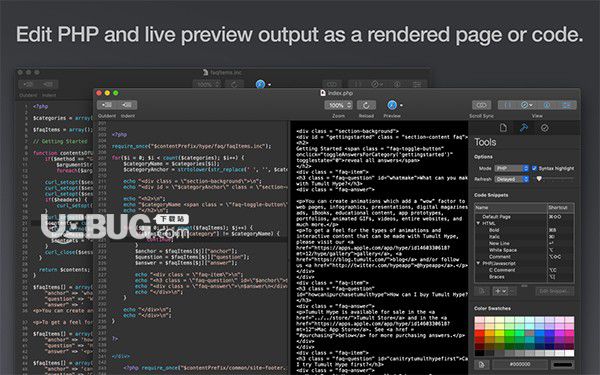Image resolution: width=600 pixels, height=375 pixels.
Task: Collapse the HTML snippets group
Action: (478, 223)
